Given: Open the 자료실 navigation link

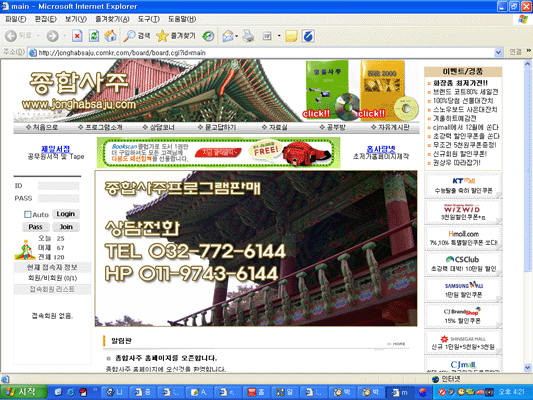Looking at the screenshot, I should click(x=275, y=127).
